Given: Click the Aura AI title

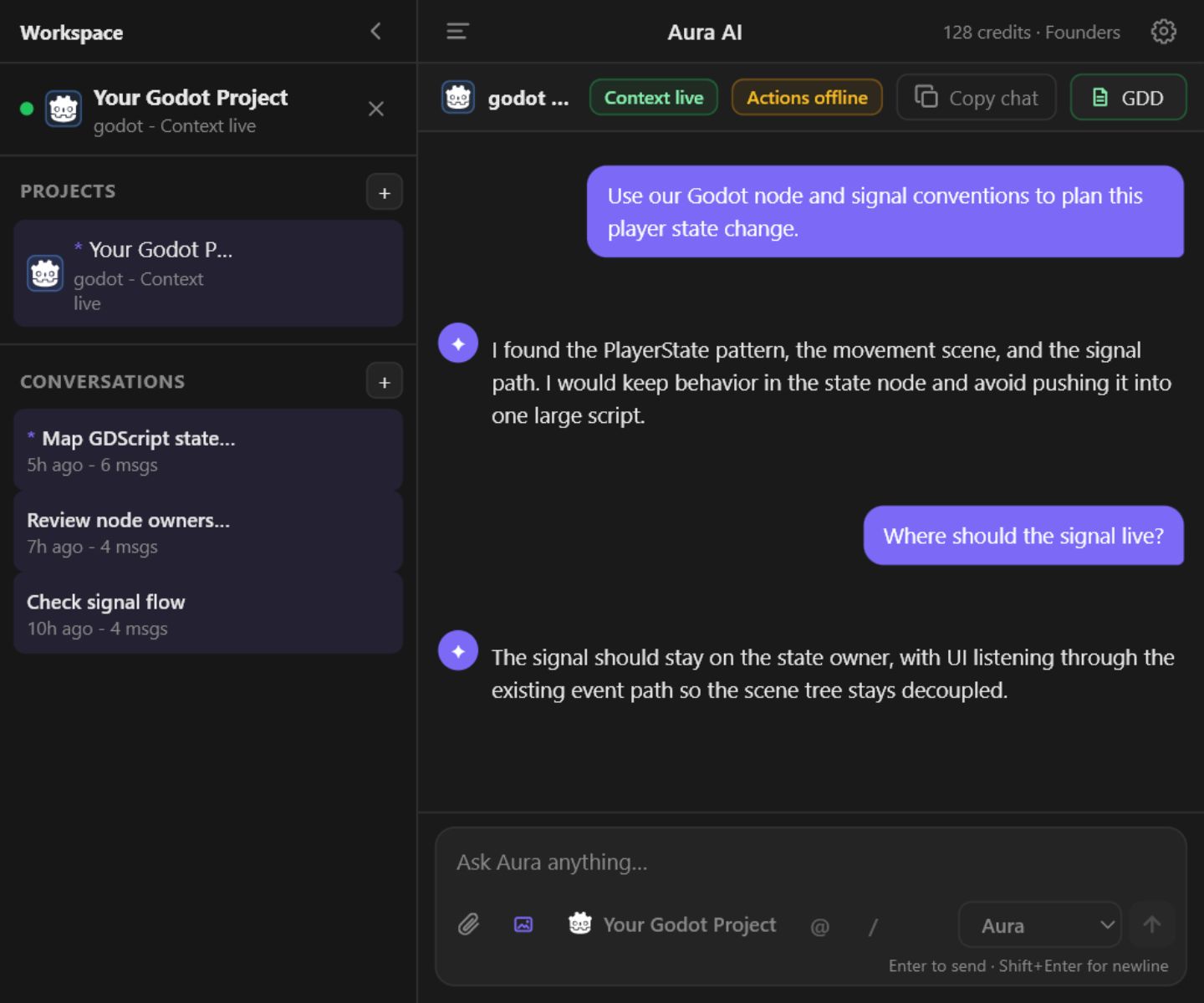Looking at the screenshot, I should 705,33.
